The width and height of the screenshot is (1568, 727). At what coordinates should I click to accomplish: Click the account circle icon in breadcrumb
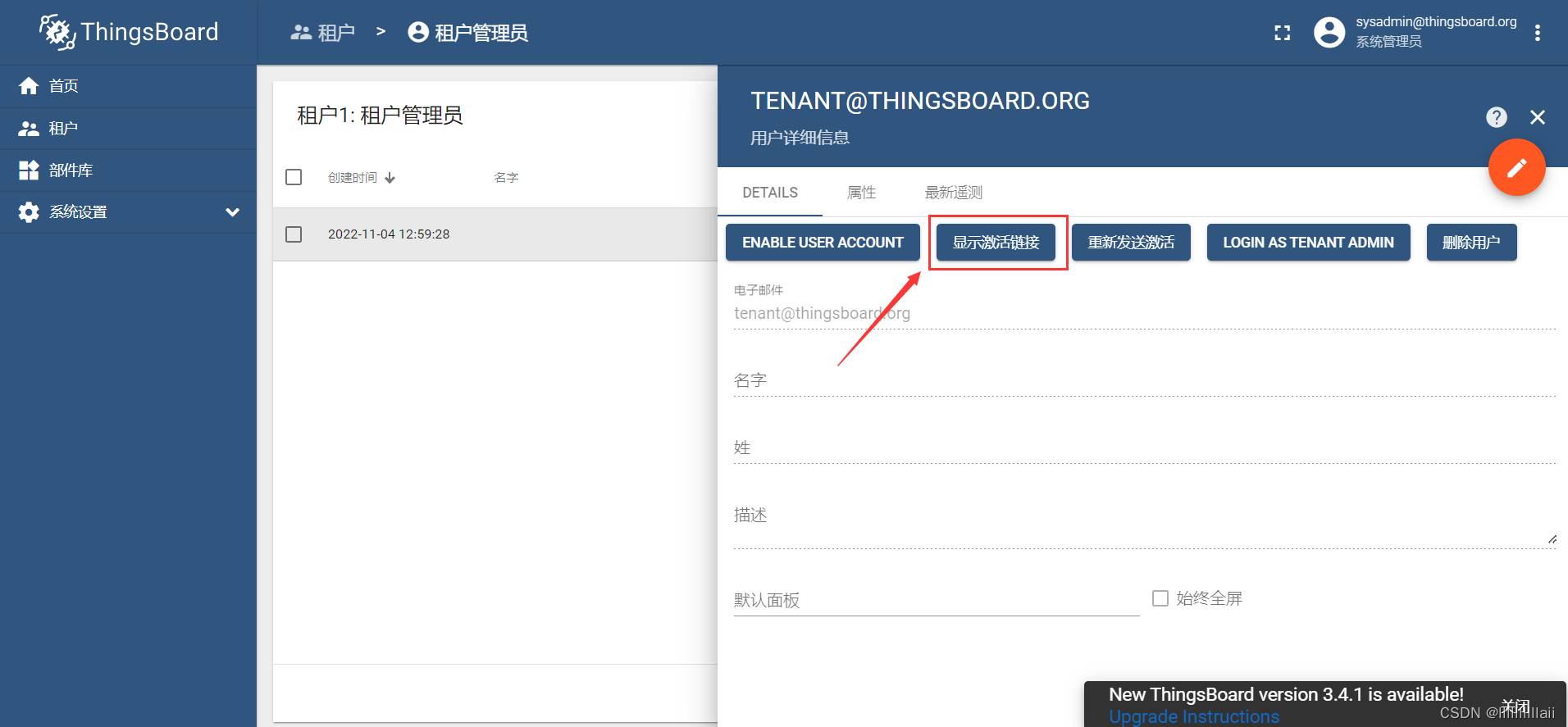(418, 32)
